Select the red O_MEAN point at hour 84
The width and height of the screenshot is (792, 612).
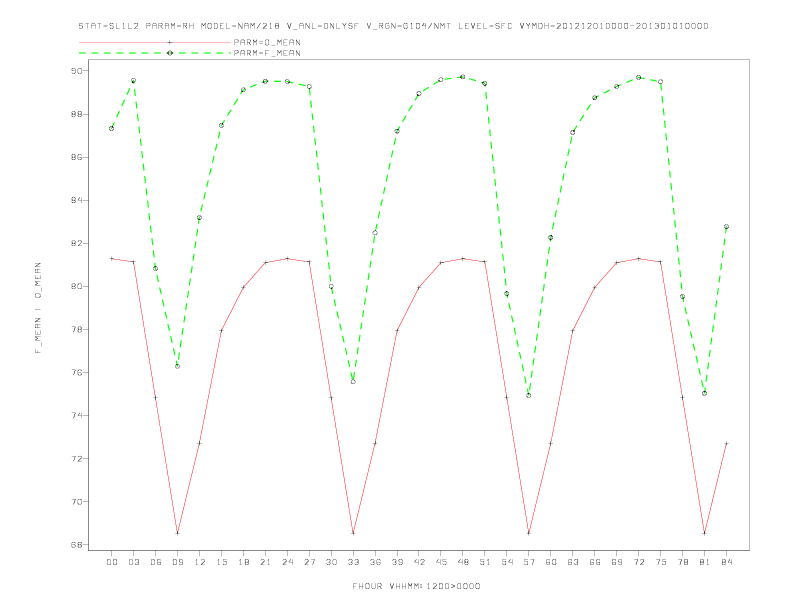click(x=726, y=443)
